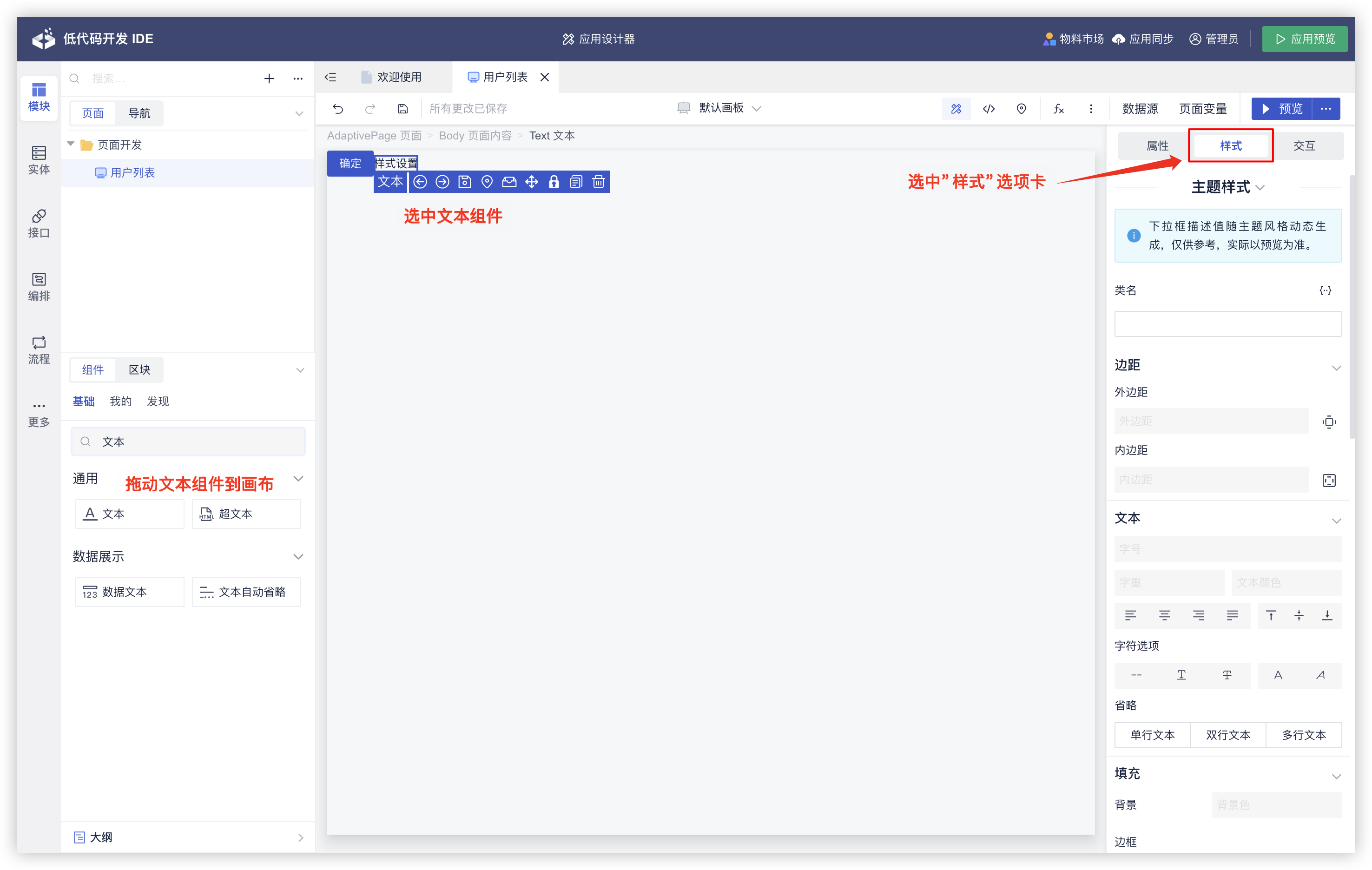This screenshot has height=870, width=1372.
Task: Select 单行文本 ellipsis option
Action: pyautogui.click(x=1152, y=734)
